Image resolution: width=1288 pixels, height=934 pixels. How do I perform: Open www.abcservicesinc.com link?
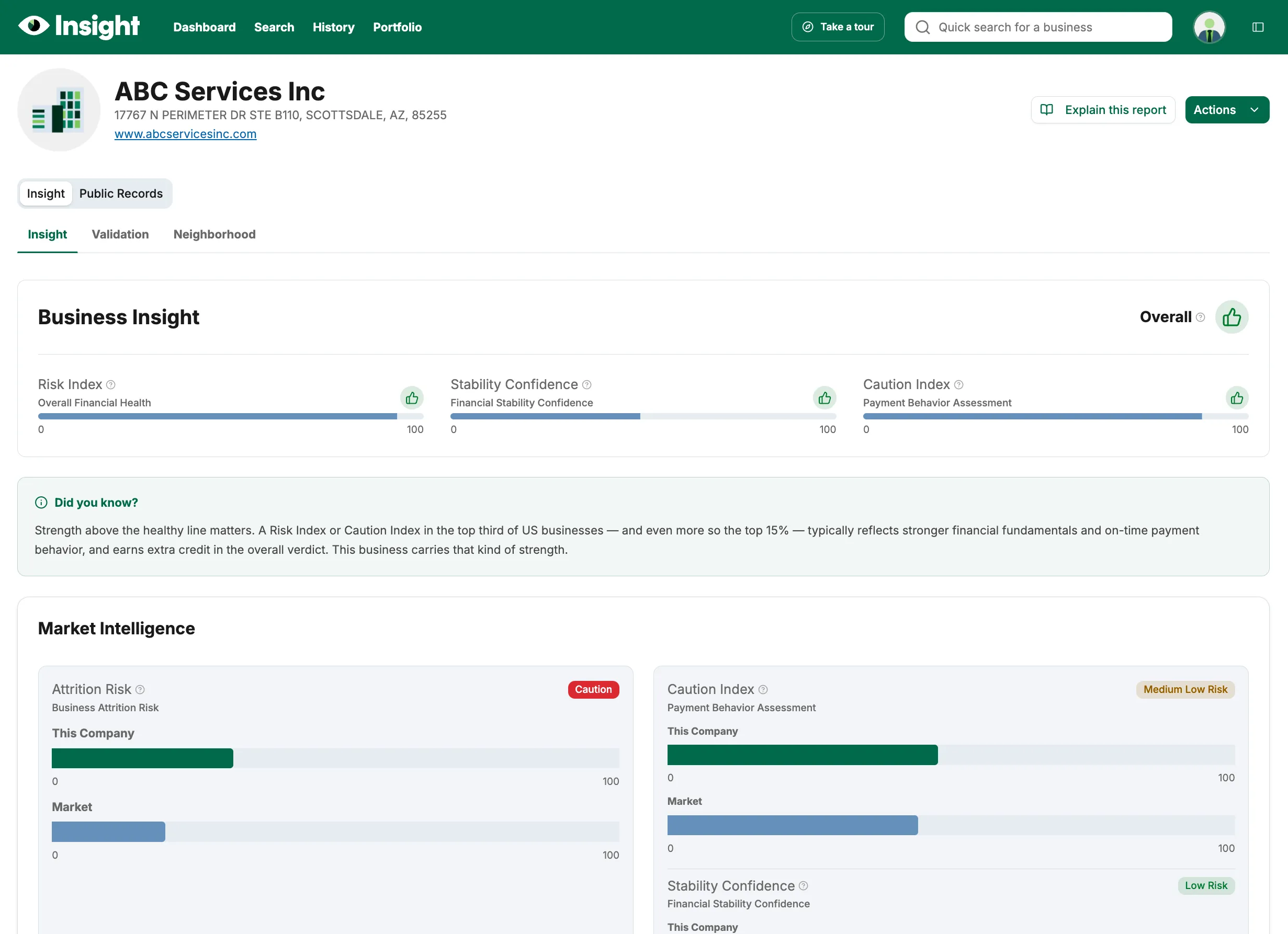186,134
